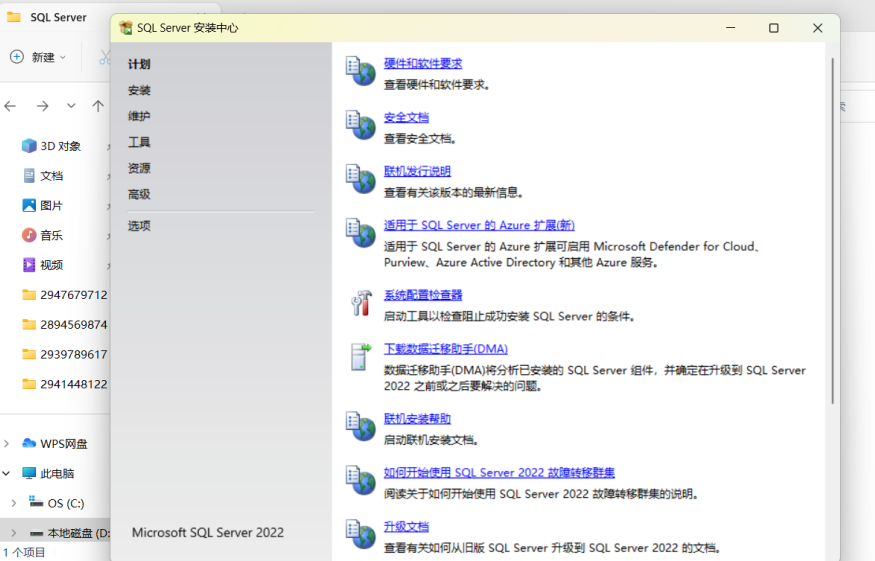The image size is (875, 561).
Task: Click the 视频 video icon in Explorer sidebar
Action: coord(29,265)
